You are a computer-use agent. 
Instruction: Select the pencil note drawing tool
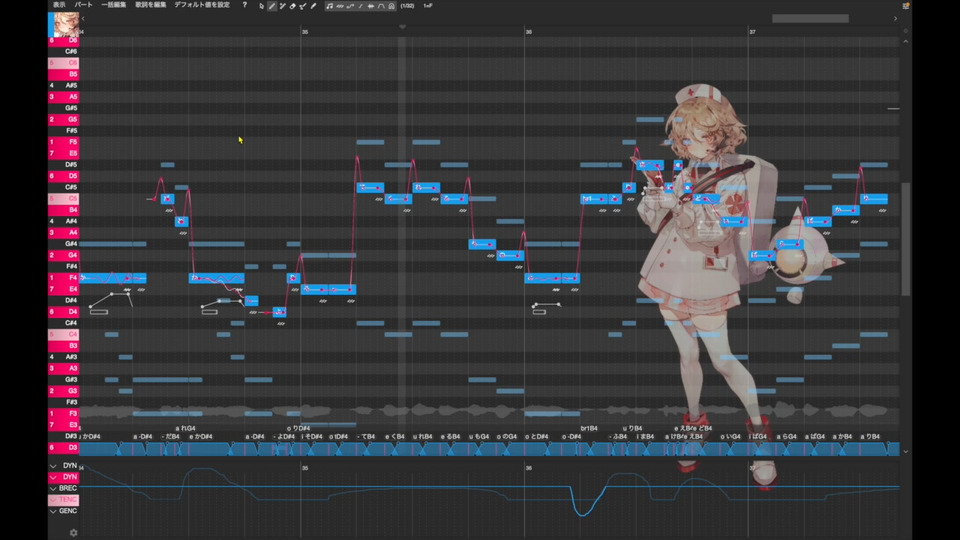tap(272, 6)
